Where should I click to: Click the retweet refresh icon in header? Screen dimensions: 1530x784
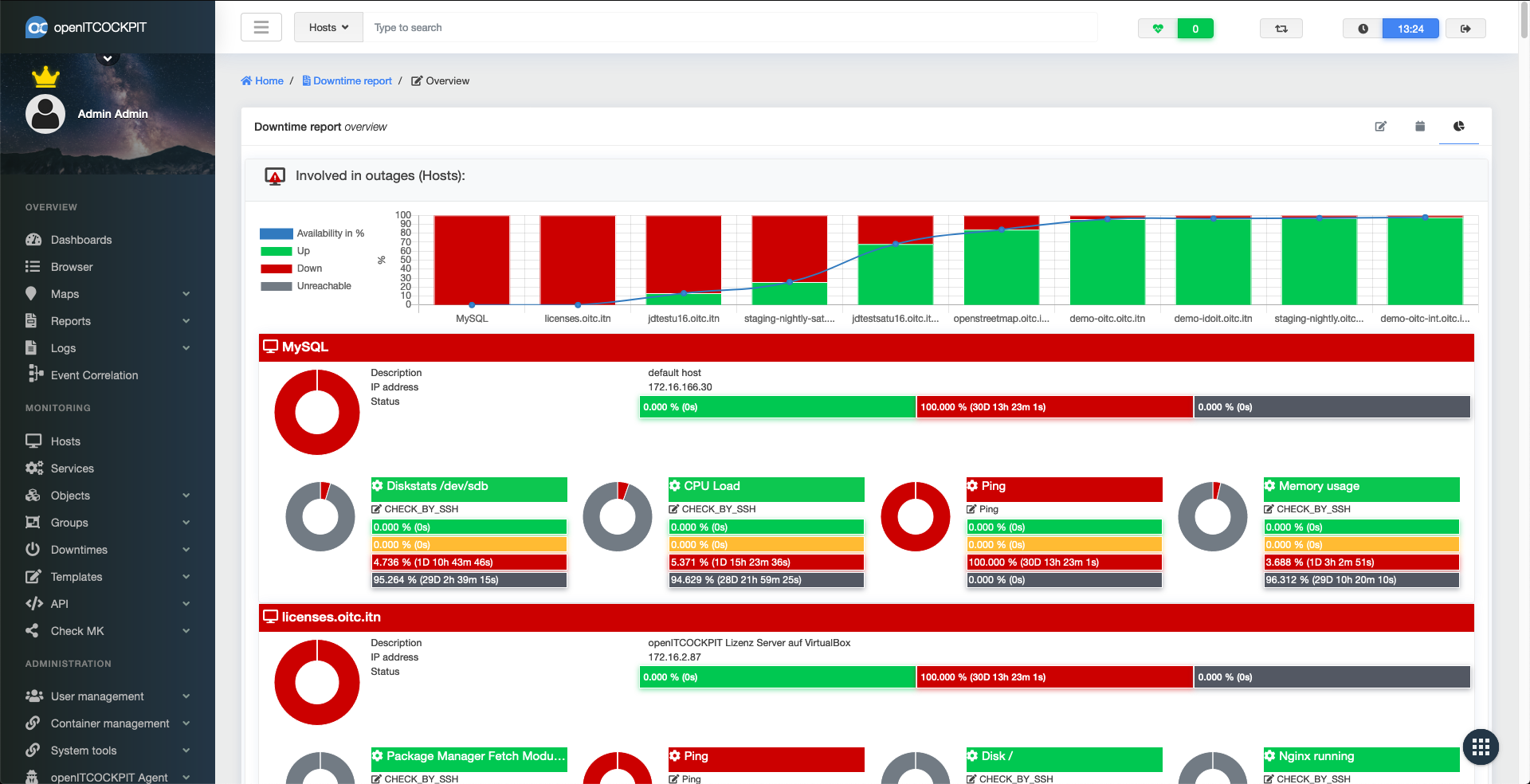pyautogui.click(x=1281, y=29)
